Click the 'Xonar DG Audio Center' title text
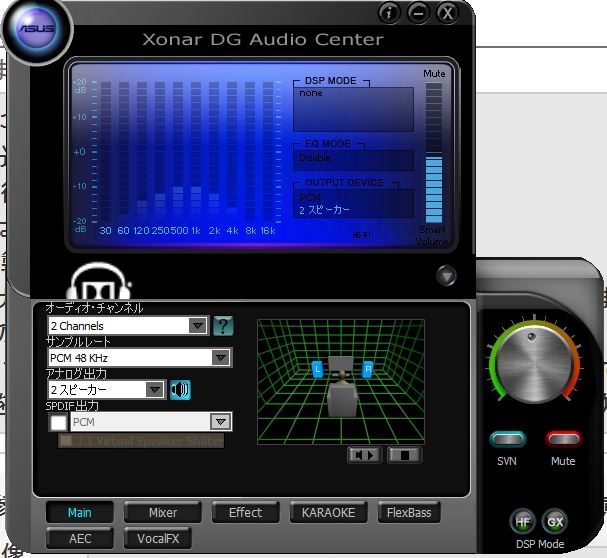607x558 pixels. coord(263,39)
